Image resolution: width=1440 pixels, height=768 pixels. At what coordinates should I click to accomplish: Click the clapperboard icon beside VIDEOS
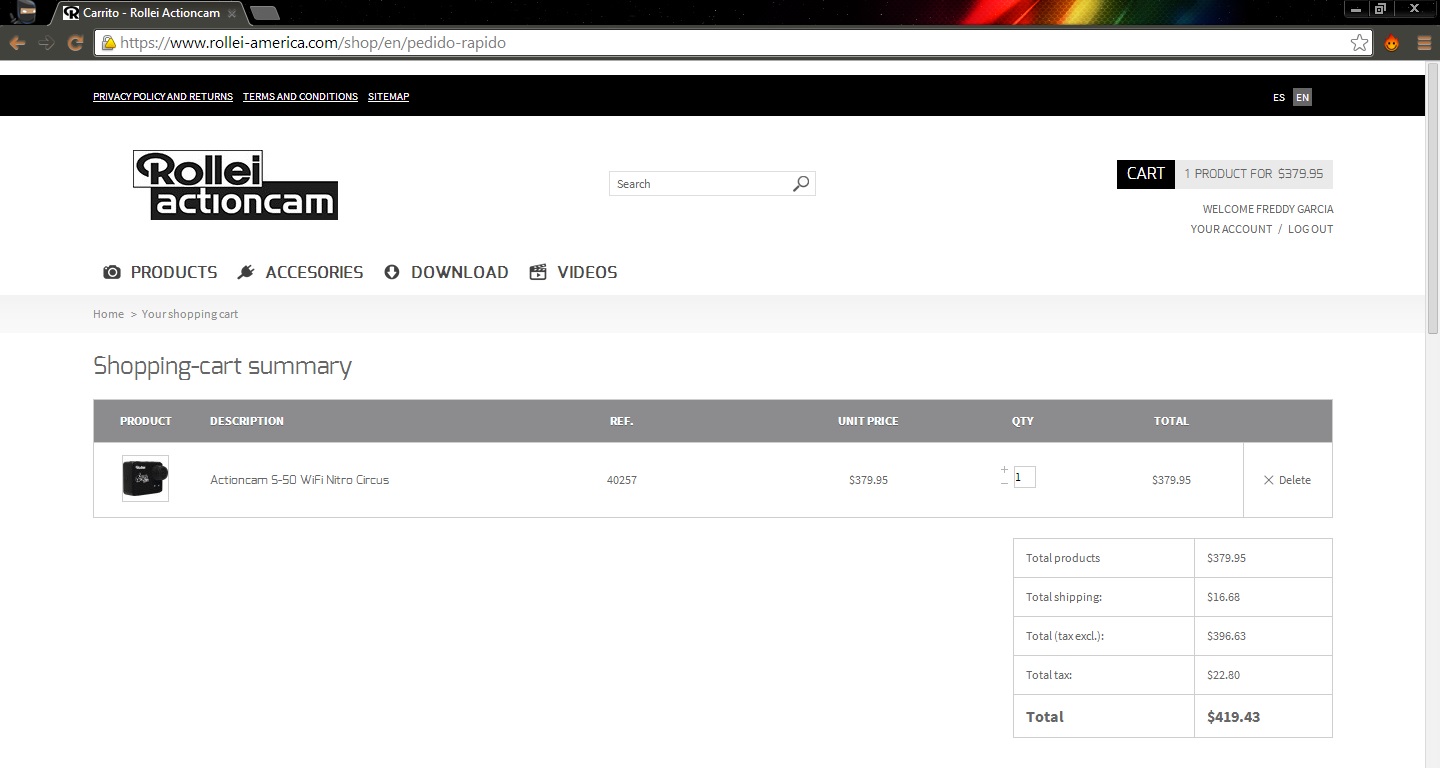[x=538, y=272]
